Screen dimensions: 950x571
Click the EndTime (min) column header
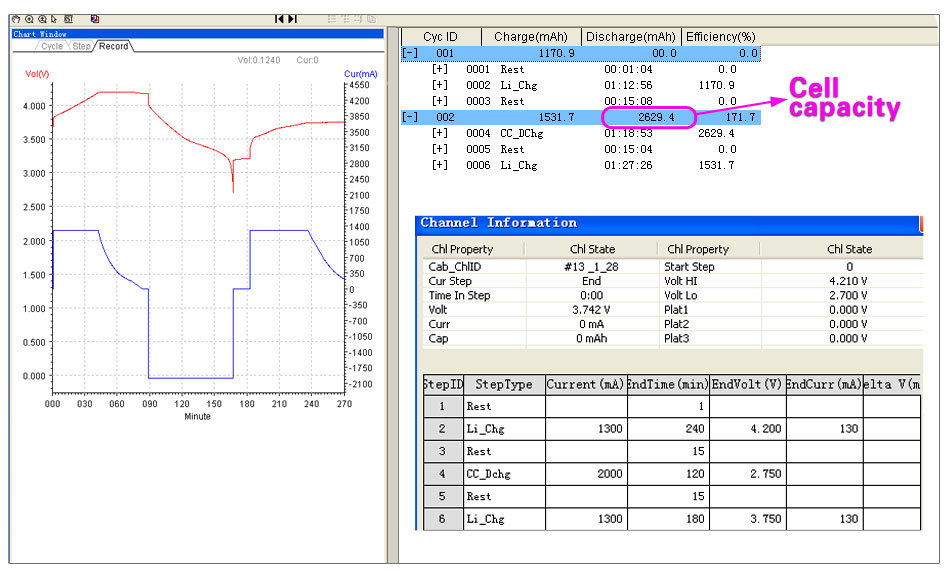point(668,384)
